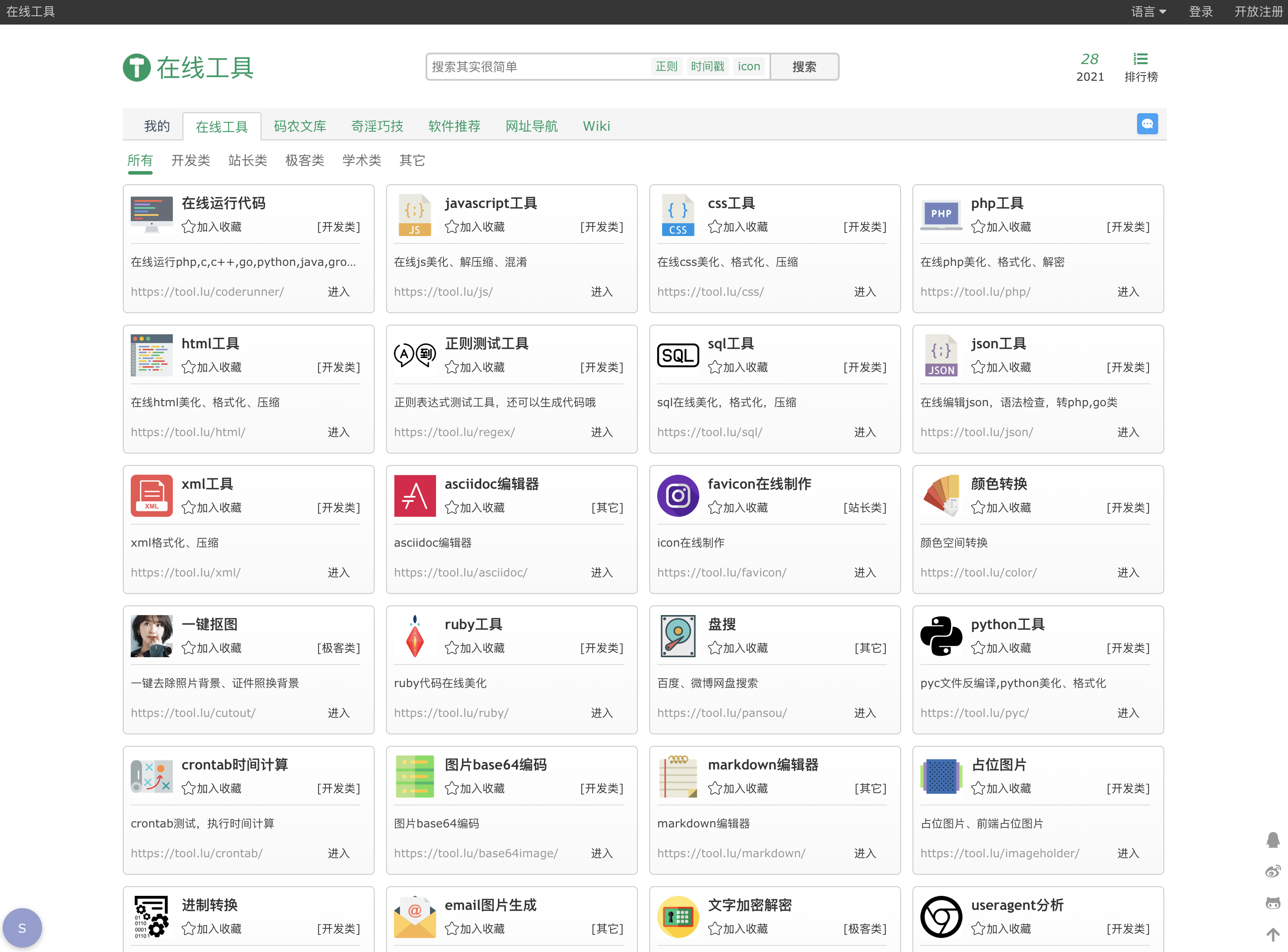Select the 开发类 category filter
Image resolution: width=1288 pixels, height=952 pixels.
point(191,160)
